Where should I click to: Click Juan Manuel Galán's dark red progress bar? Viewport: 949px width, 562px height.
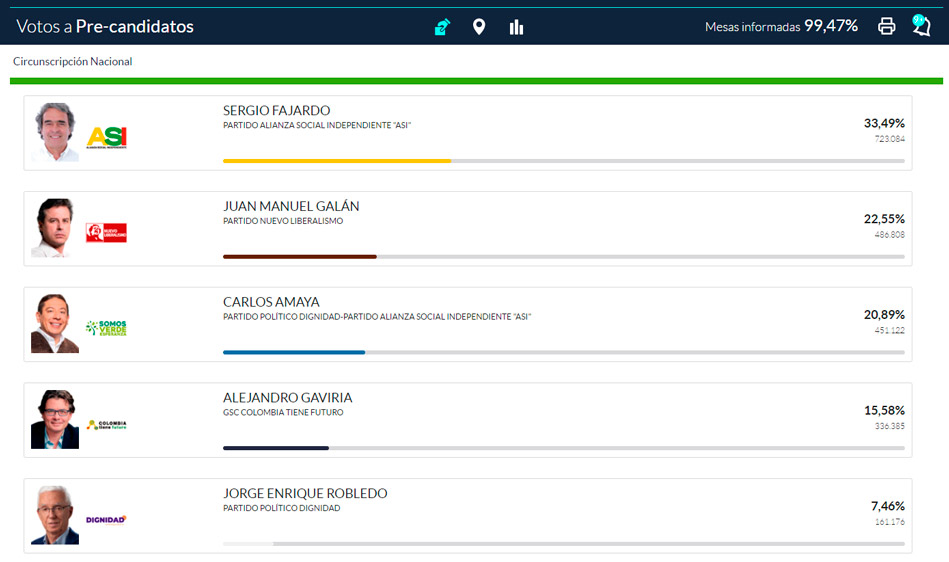pyautogui.click(x=300, y=256)
